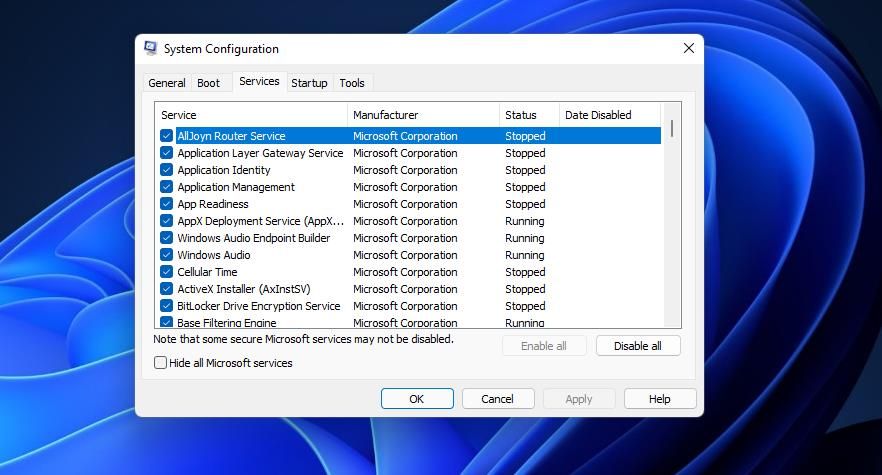Click the Disable all button
882x475 pixels.
638,346
